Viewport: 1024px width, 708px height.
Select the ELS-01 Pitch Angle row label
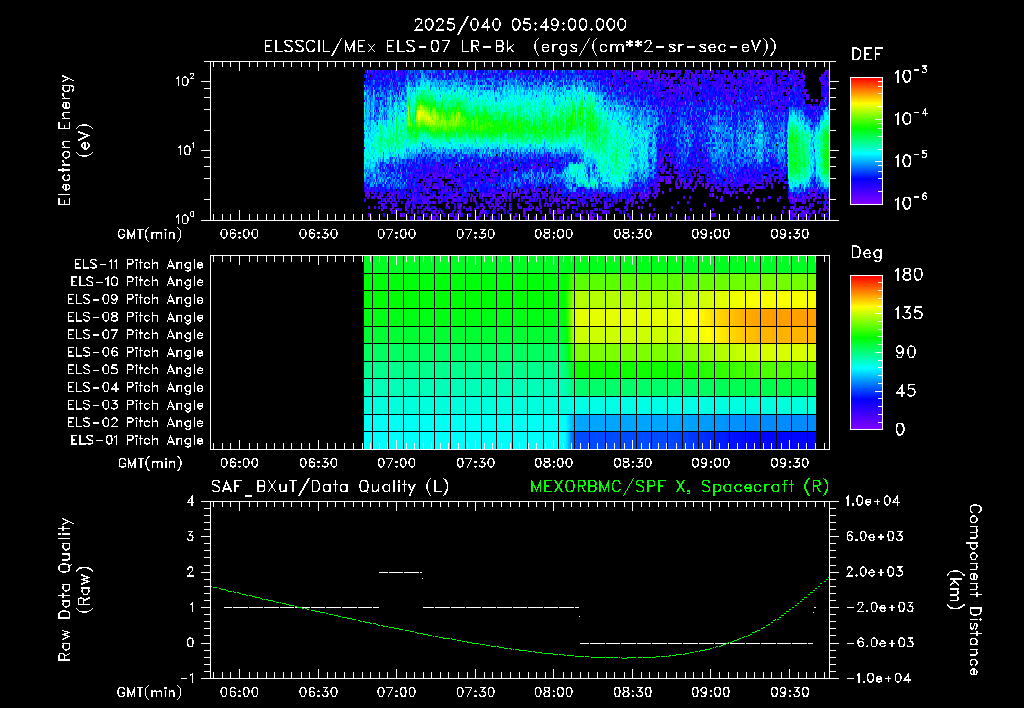coord(137,440)
